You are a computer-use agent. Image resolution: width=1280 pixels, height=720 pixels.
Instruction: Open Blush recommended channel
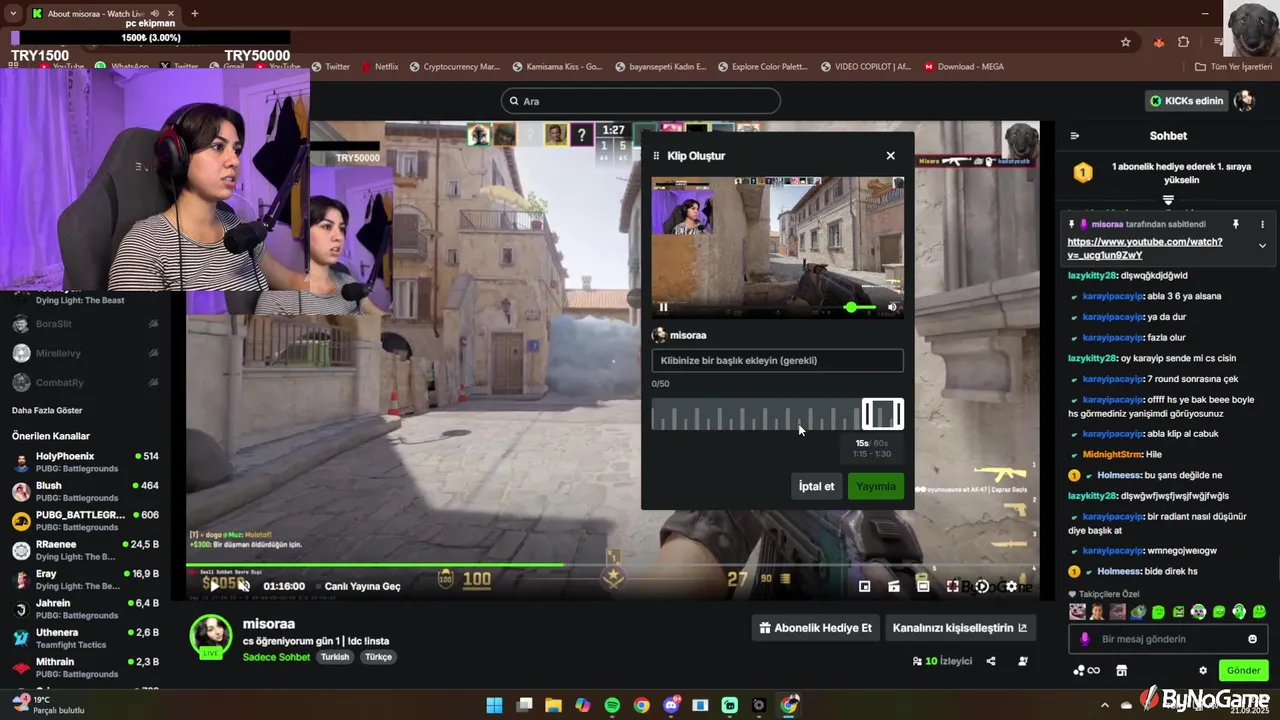pos(85,491)
